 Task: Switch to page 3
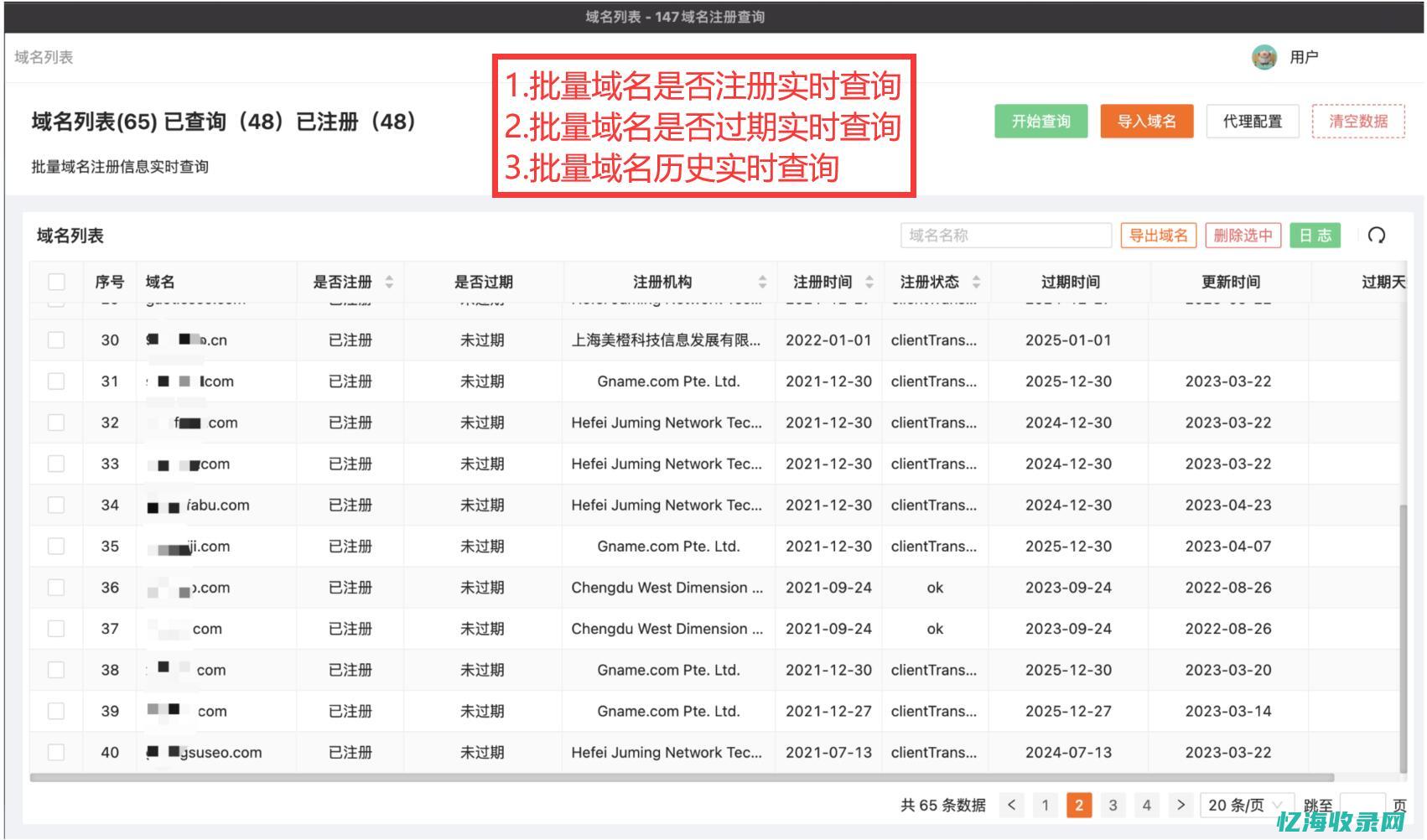click(1113, 805)
